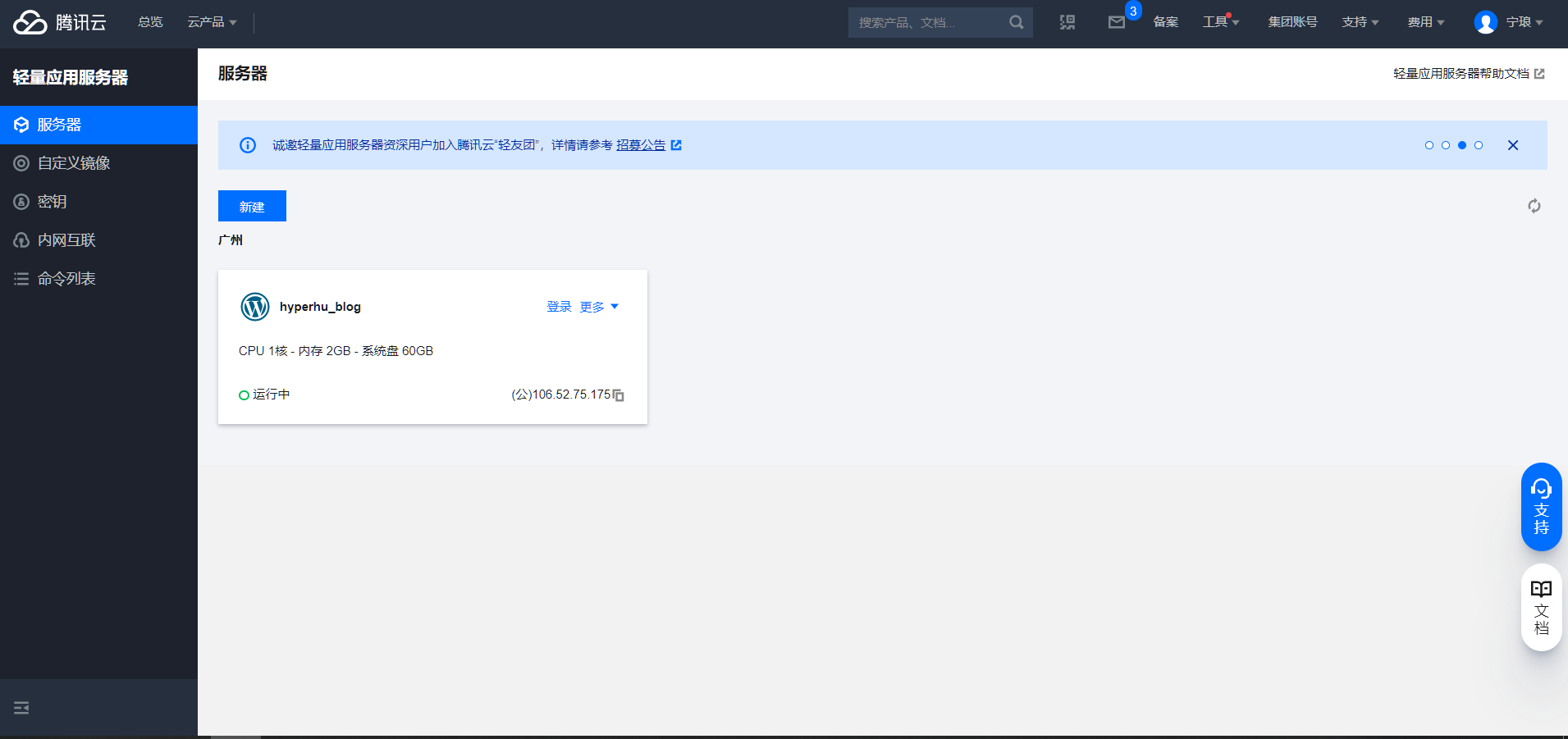The image size is (1568, 739).
Task: Select 服务器 in the sidebar
Action: pos(98,125)
